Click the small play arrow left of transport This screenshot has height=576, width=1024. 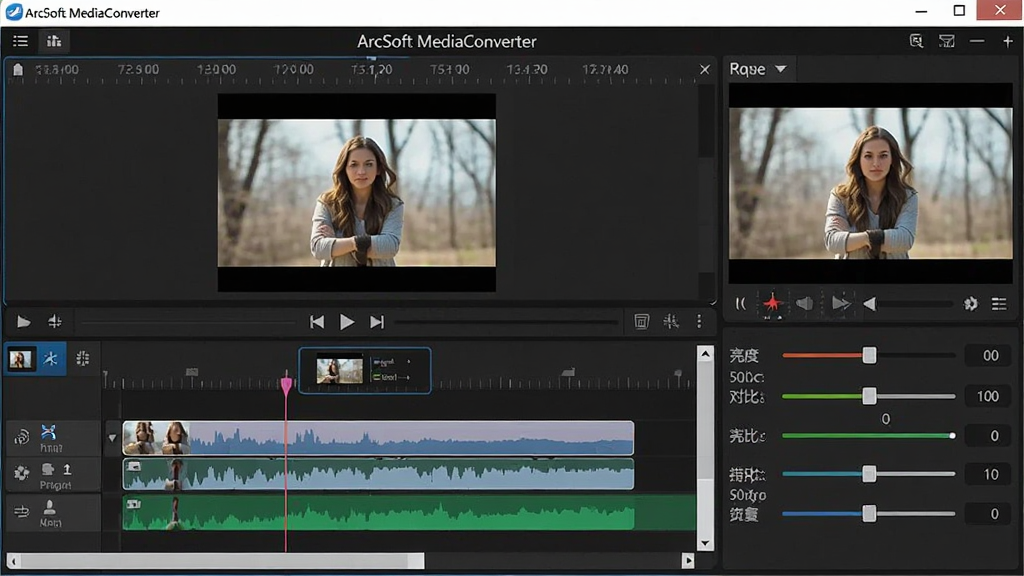(x=24, y=322)
